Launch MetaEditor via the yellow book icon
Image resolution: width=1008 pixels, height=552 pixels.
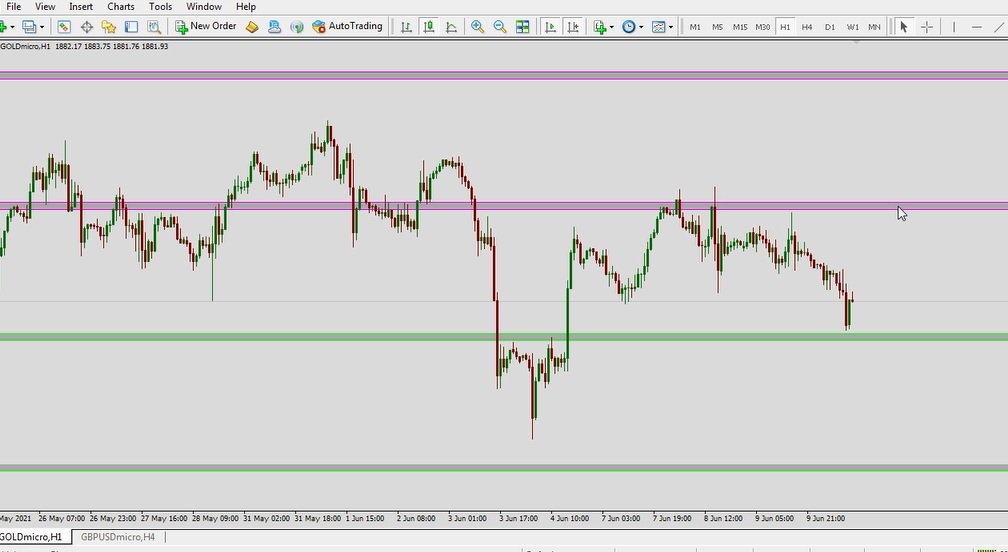[x=252, y=26]
